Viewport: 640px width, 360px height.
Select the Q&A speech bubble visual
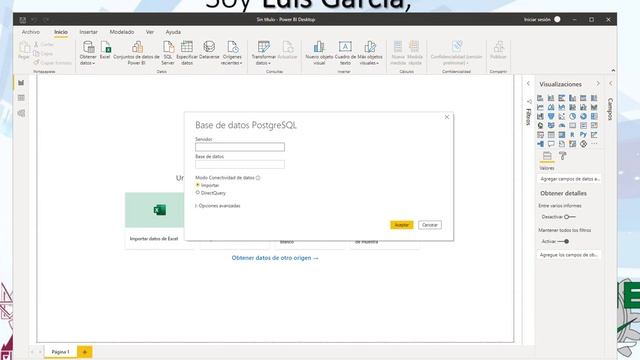click(x=551, y=144)
